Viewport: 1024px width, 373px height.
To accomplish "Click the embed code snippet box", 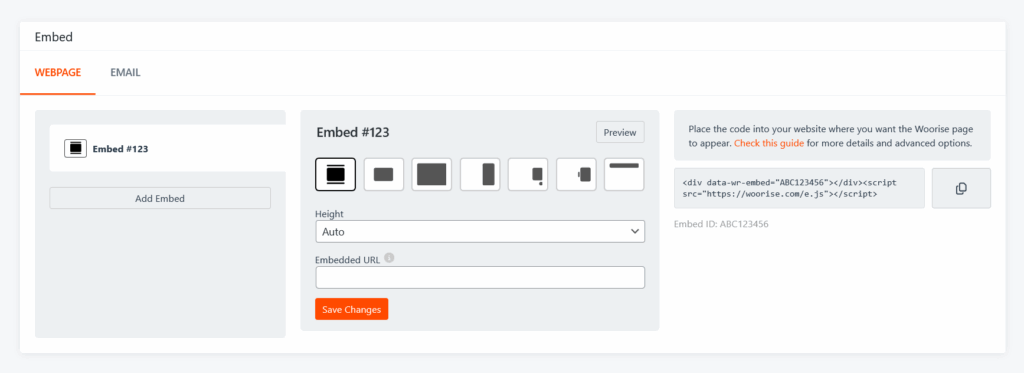I will click(799, 188).
